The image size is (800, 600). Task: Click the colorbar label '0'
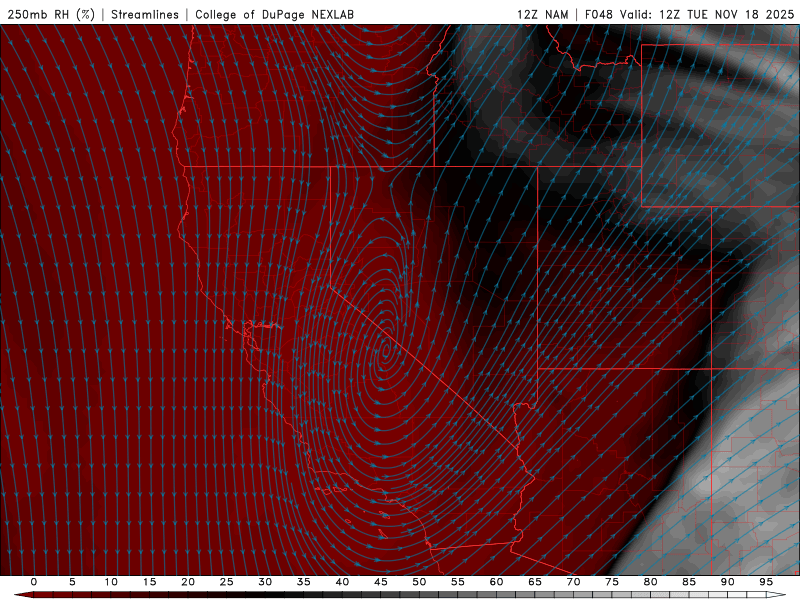pyautogui.click(x=34, y=582)
